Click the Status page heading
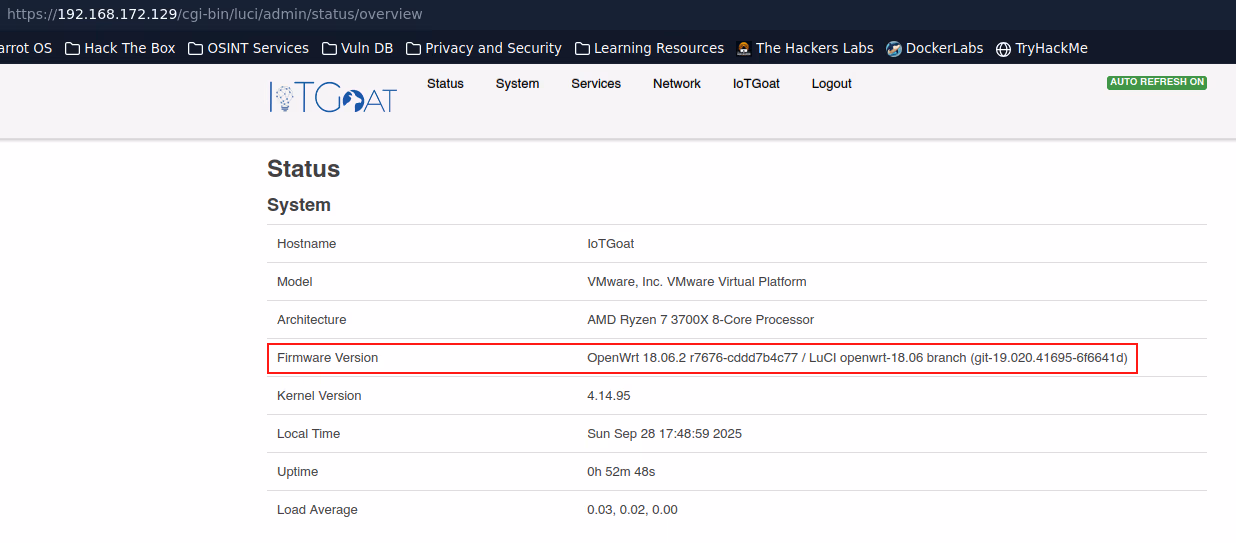Screen dimensions: 1236x543 pyautogui.click(x=304, y=169)
